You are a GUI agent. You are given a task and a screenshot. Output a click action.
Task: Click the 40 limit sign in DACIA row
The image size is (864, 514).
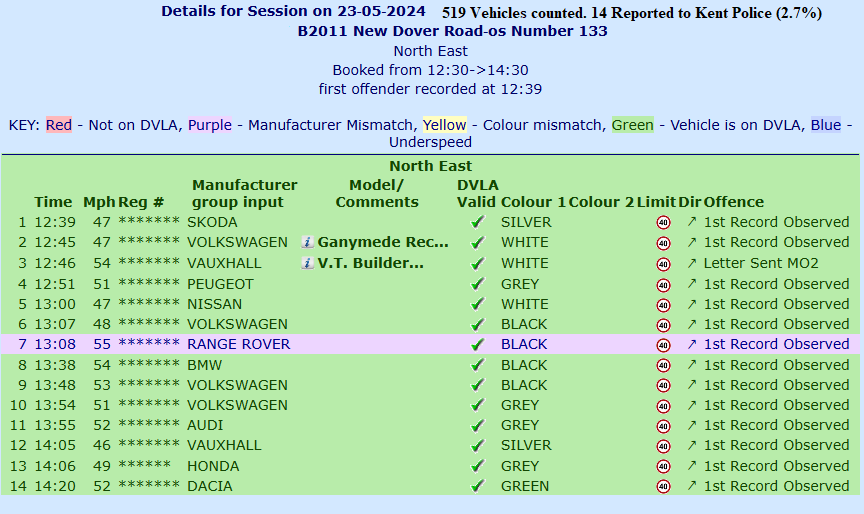pos(663,487)
